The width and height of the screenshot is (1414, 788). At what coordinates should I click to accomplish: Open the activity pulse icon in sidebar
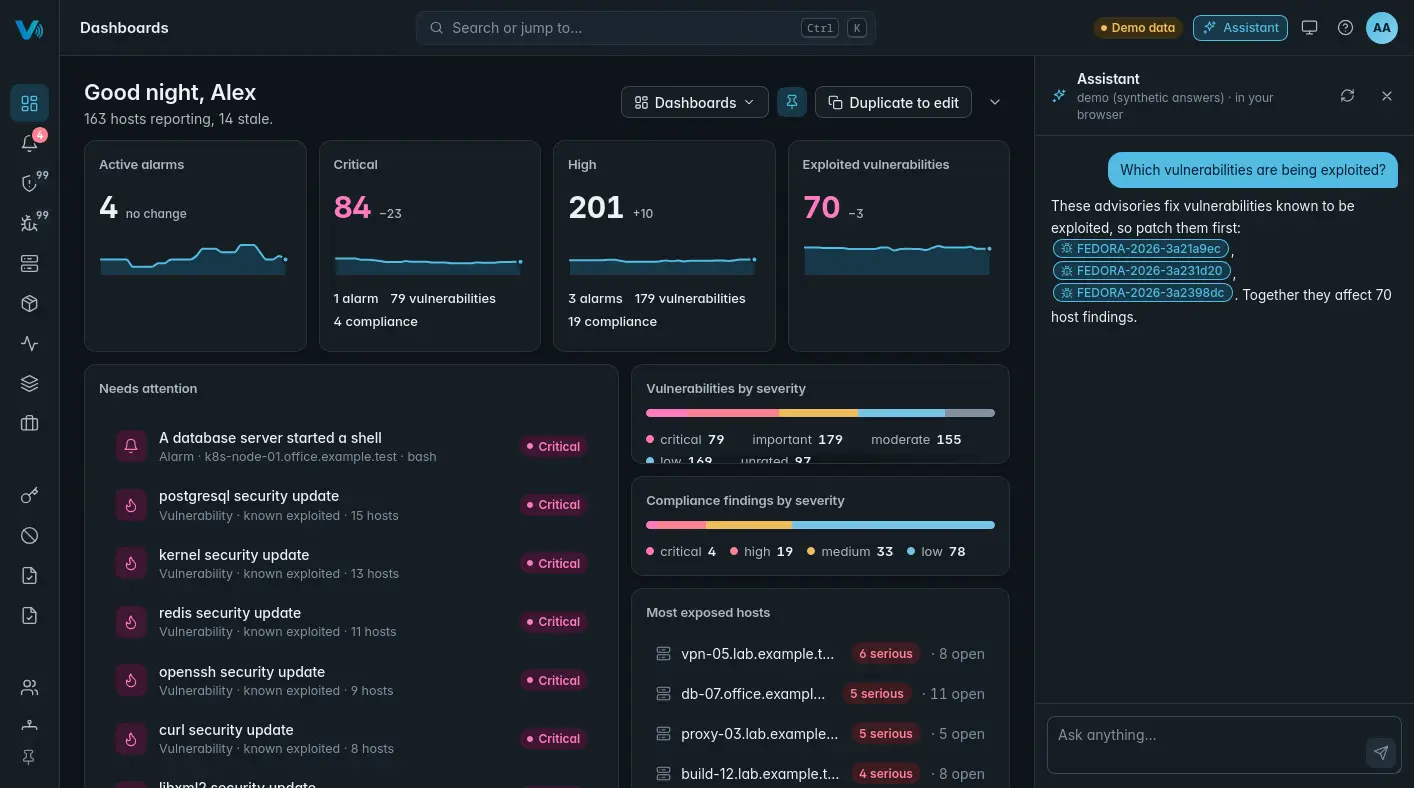pos(29,344)
